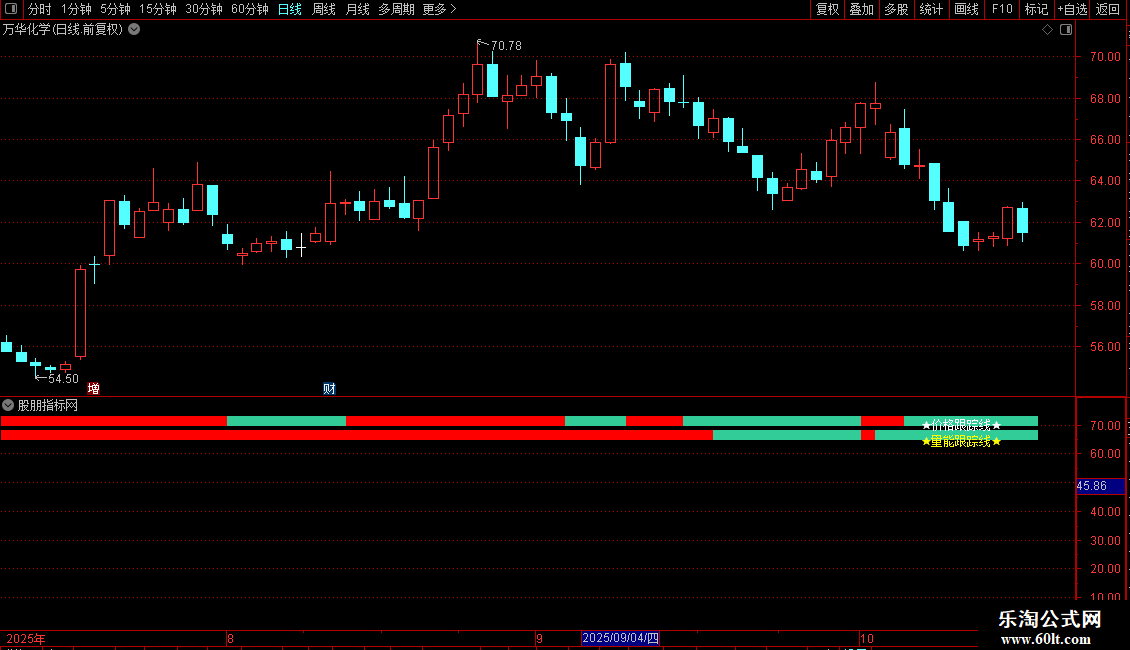Click the 45.86 indicator value box
This screenshot has width=1130, height=650.
(x=1100, y=486)
